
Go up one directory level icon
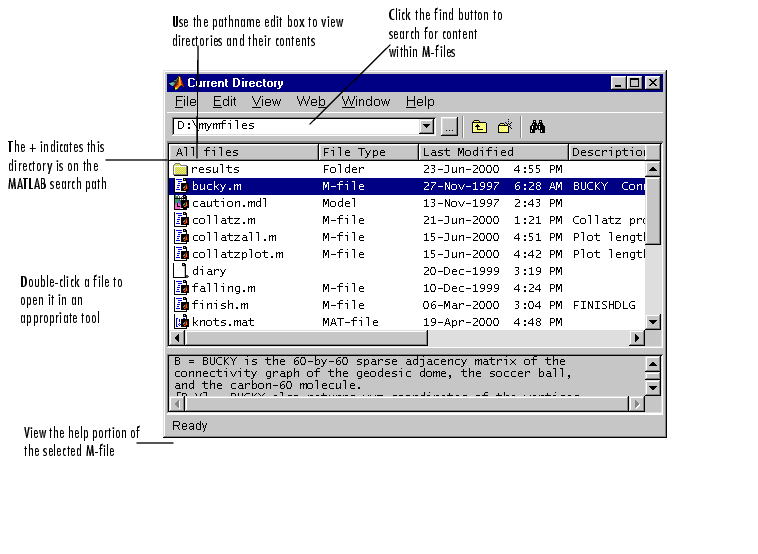(479, 127)
